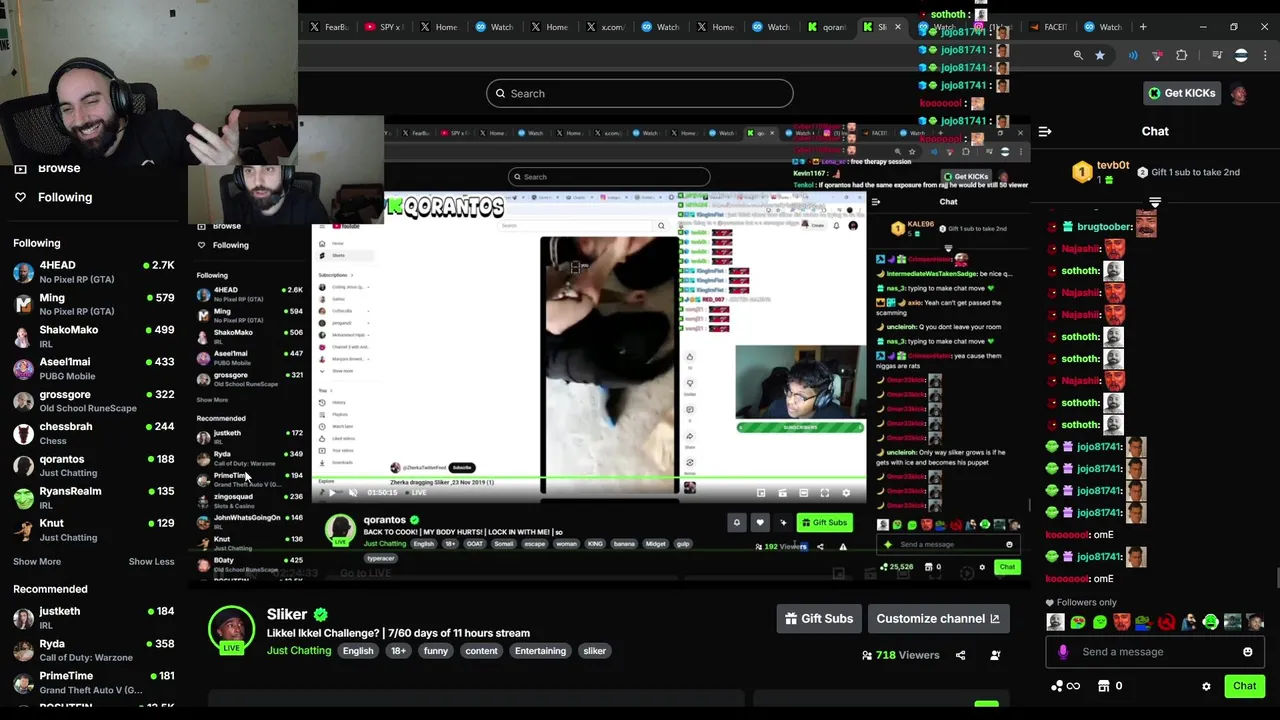Click the Customize channel button
The image size is (1280, 720).
pos(938,619)
